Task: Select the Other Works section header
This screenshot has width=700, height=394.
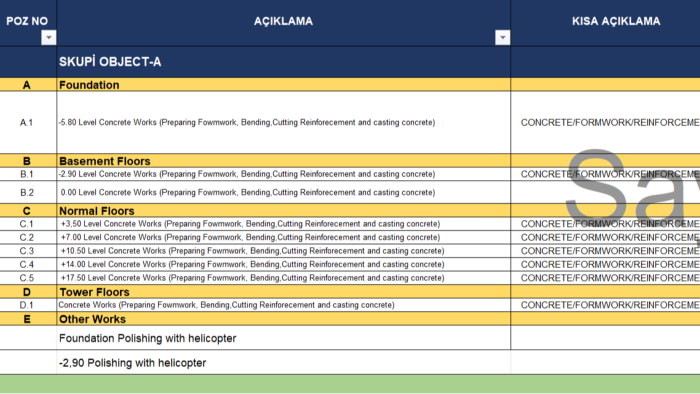Action: (283, 319)
